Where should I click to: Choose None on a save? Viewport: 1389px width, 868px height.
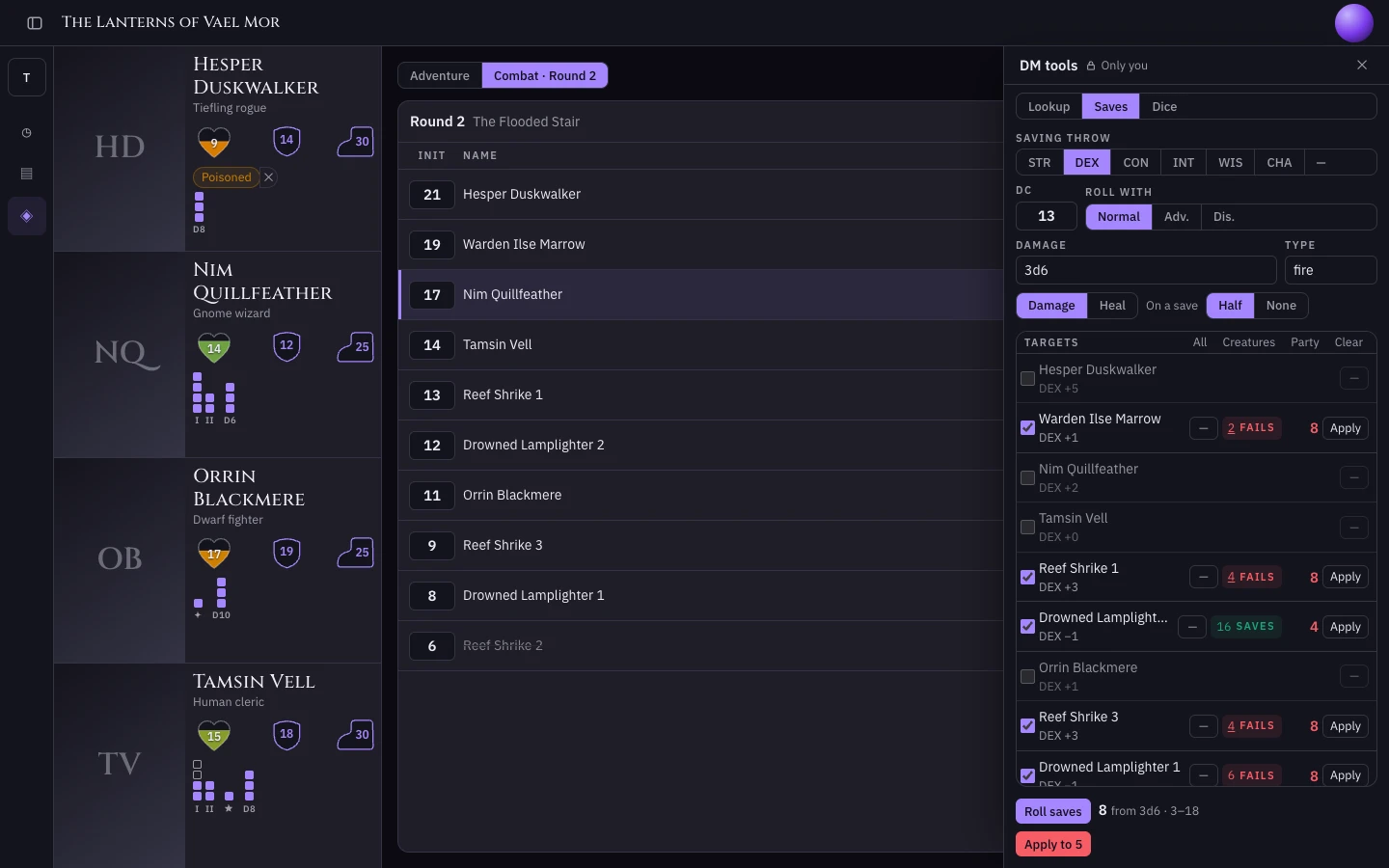point(1281,306)
